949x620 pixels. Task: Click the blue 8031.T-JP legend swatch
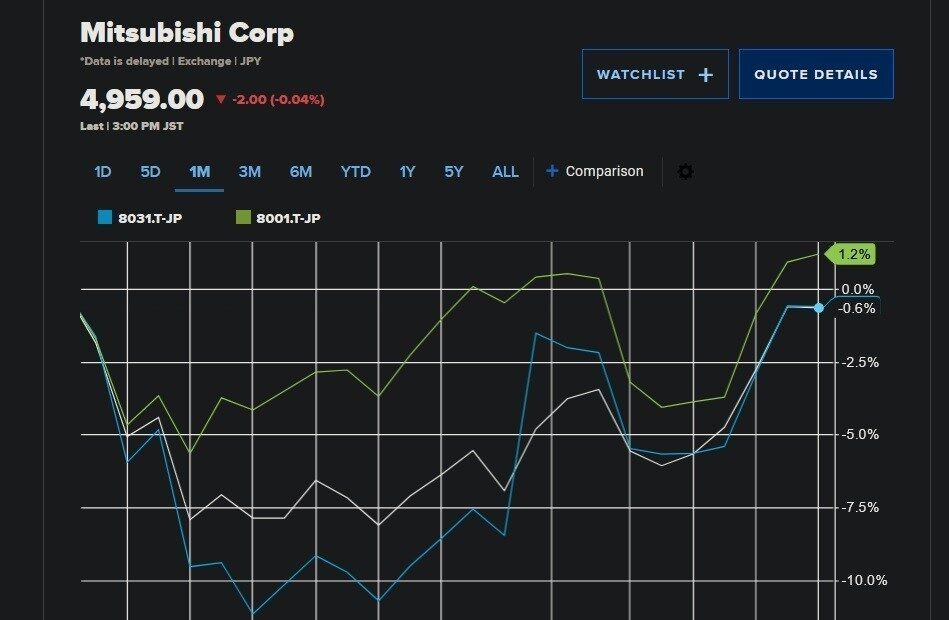(104, 217)
